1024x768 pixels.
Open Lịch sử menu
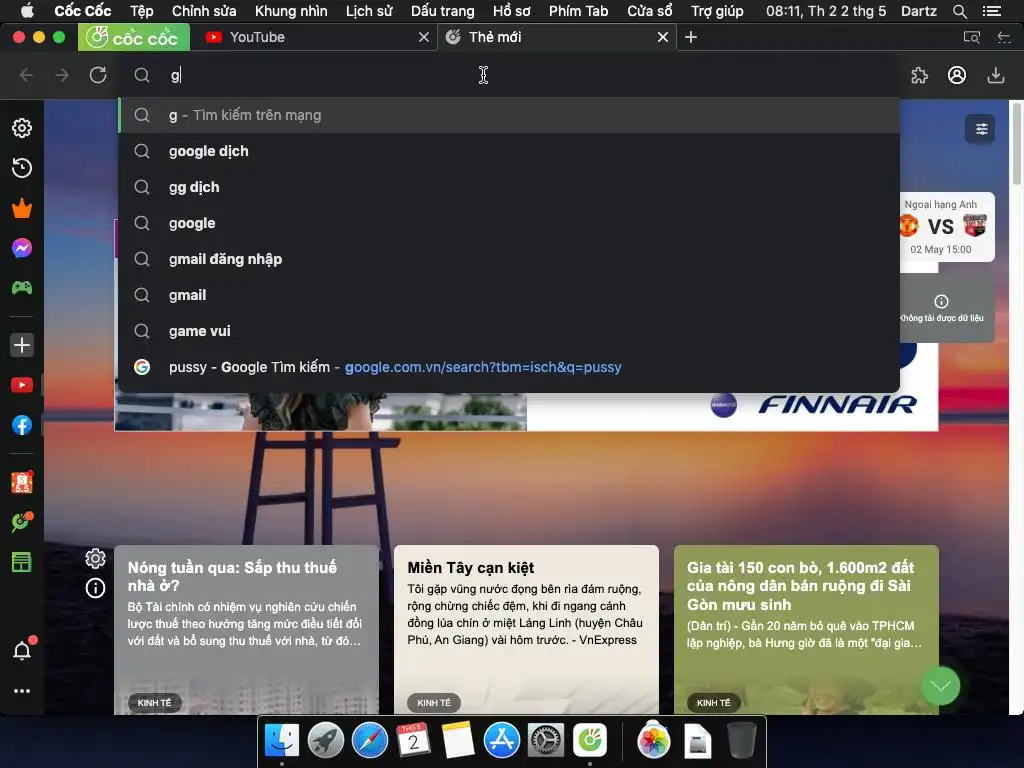point(369,11)
